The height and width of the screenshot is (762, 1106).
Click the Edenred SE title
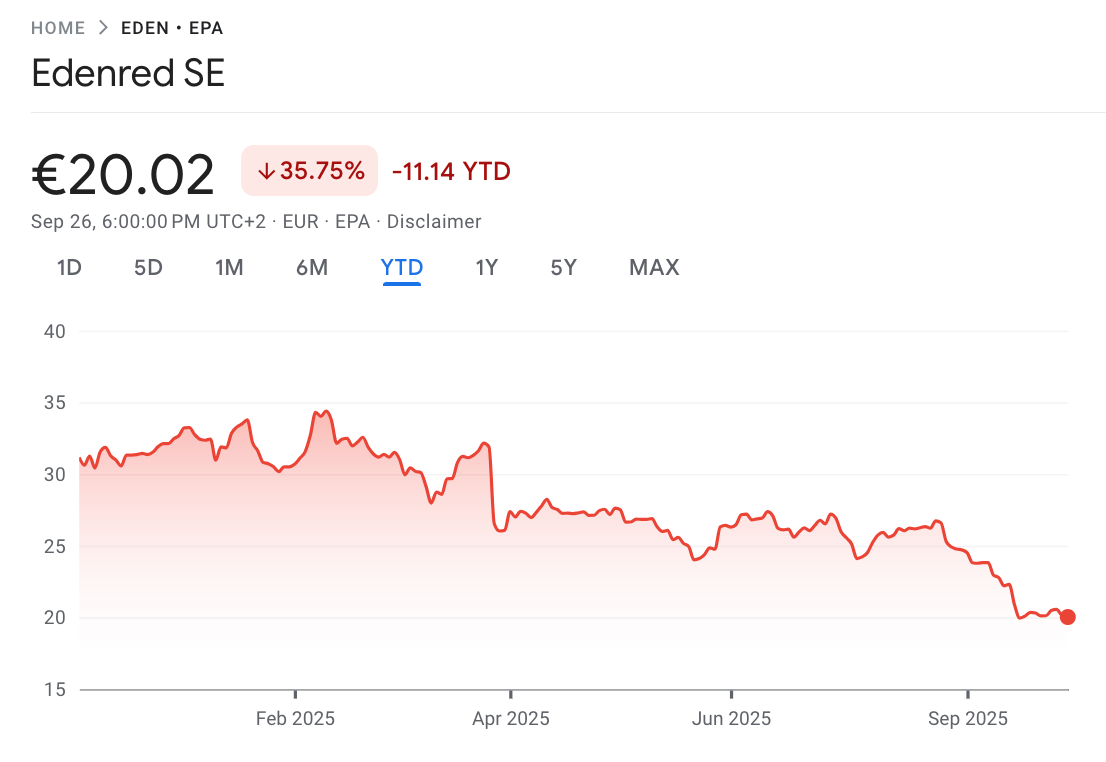[127, 73]
